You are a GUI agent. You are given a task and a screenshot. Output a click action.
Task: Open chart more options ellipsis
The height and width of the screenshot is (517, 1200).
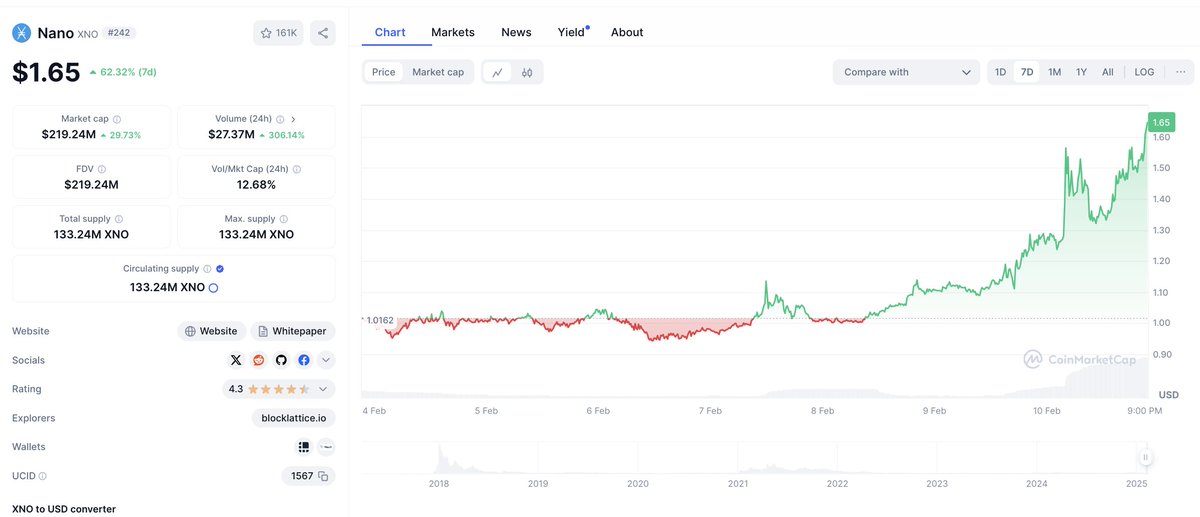[x=1180, y=72]
